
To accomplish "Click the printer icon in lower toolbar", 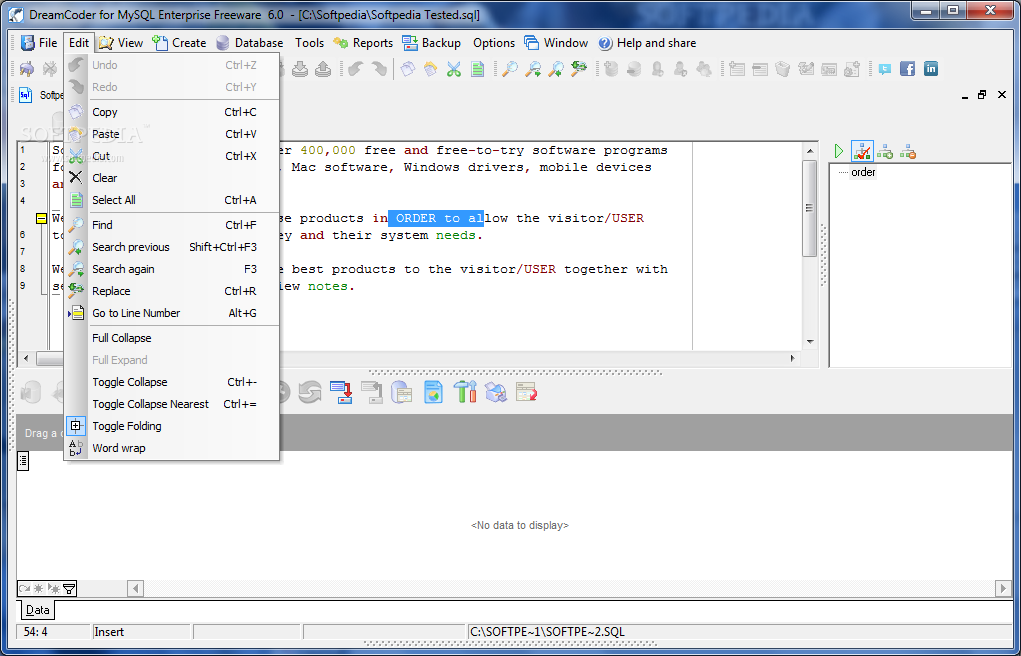I will point(496,392).
